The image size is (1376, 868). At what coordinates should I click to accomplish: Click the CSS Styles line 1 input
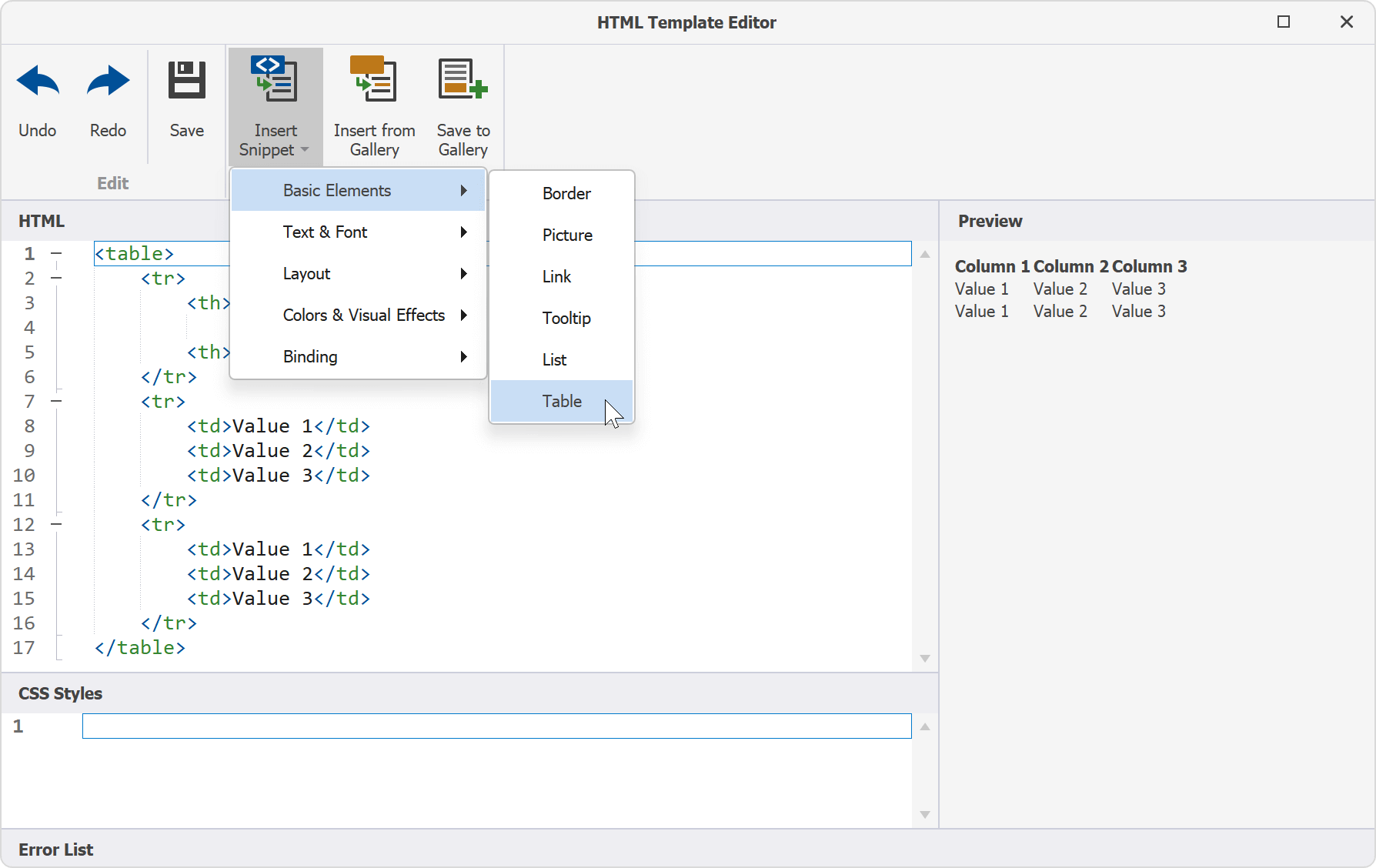point(496,726)
